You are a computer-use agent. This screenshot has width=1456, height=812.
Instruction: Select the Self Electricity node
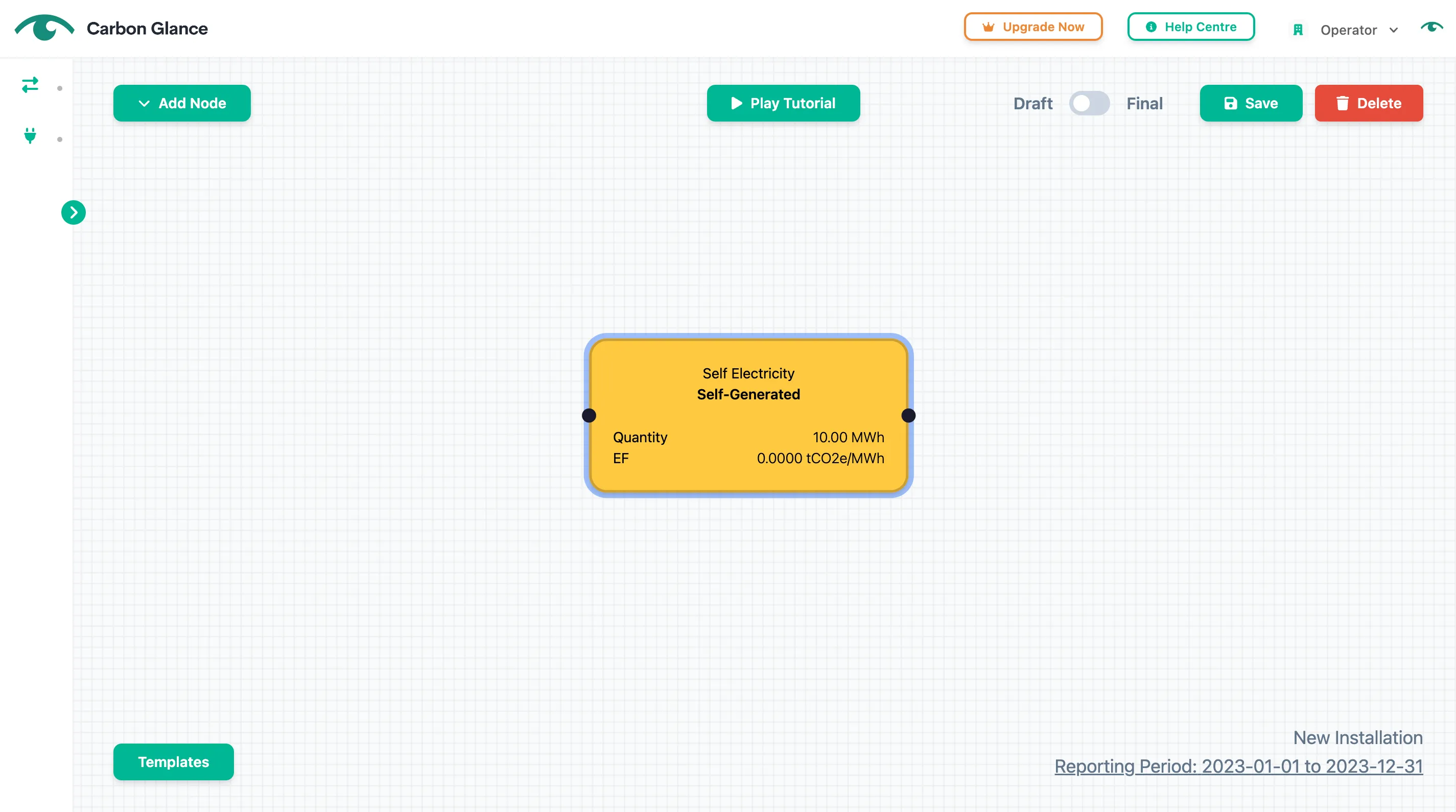click(748, 415)
